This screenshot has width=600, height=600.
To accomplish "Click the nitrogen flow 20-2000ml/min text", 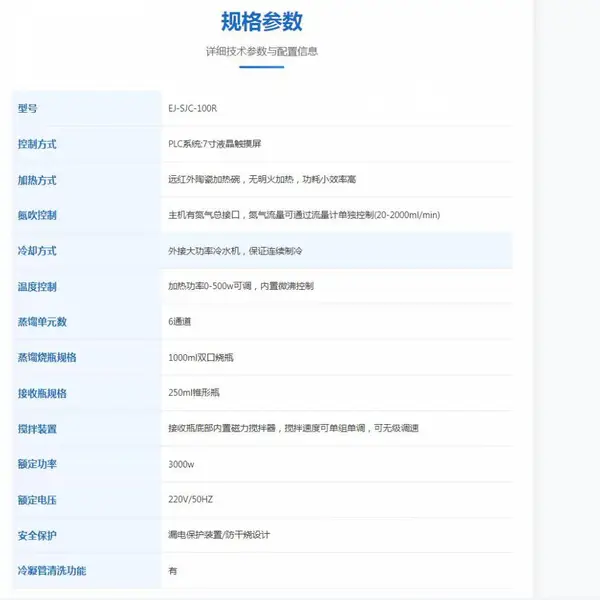I will coord(304,215).
